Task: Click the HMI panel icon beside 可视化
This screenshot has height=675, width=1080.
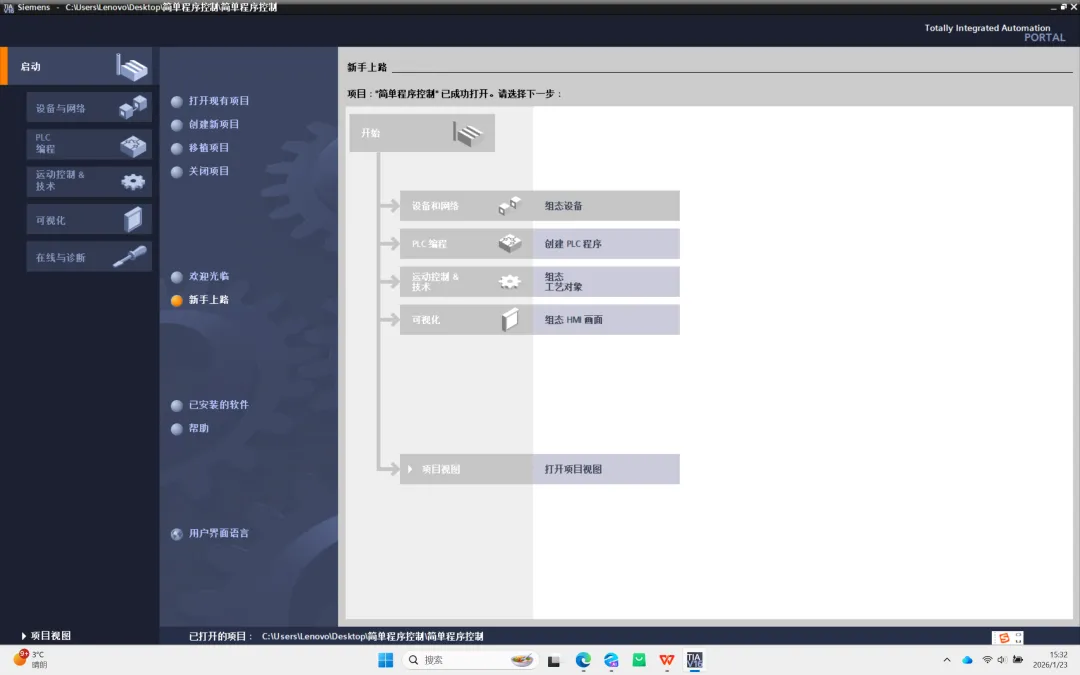Action: pyautogui.click(x=133, y=219)
